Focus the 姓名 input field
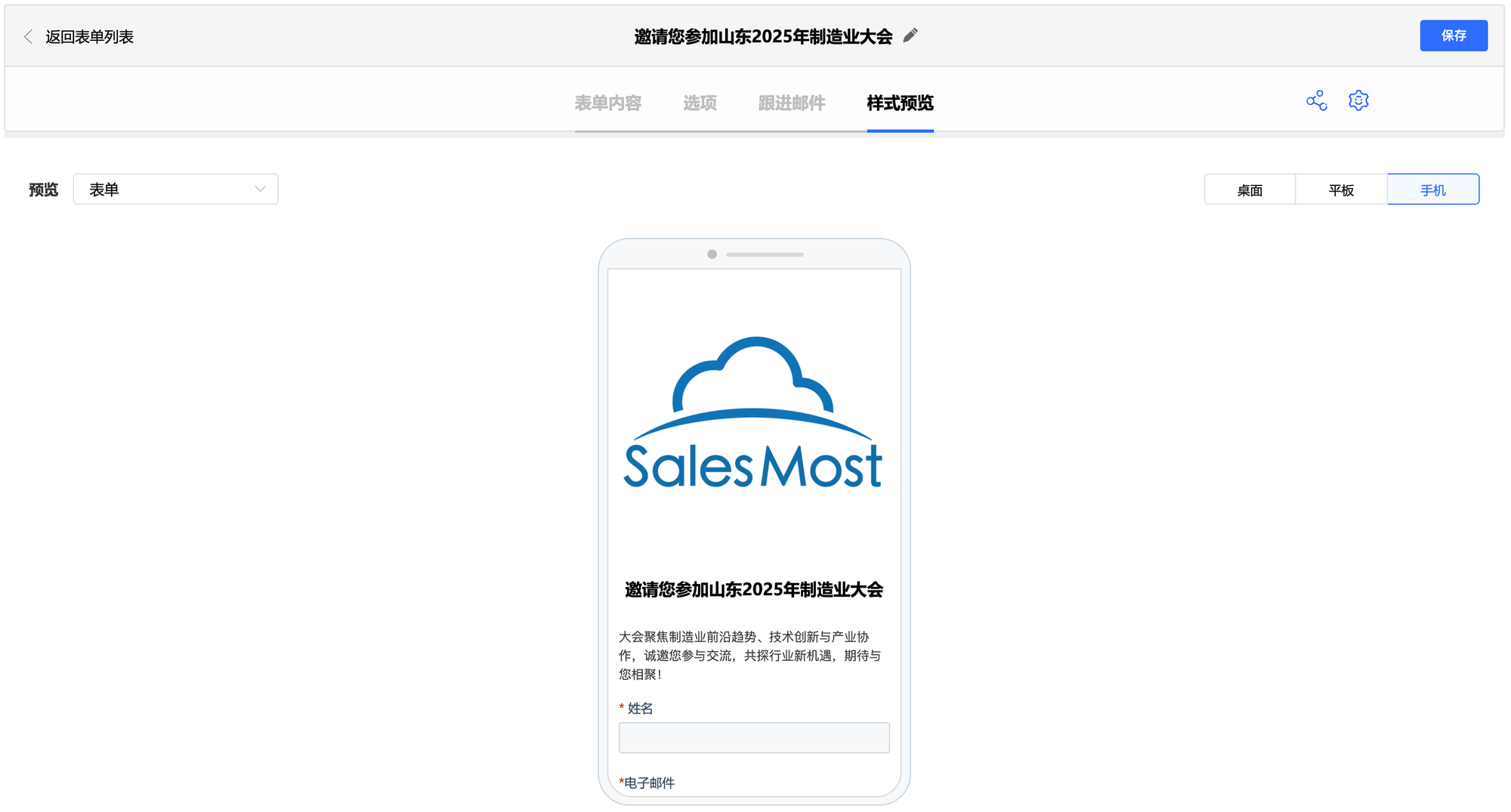 pyautogui.click(x=753, y=737)
